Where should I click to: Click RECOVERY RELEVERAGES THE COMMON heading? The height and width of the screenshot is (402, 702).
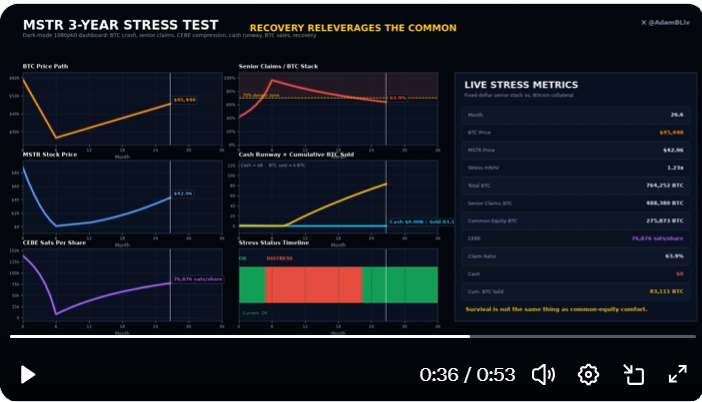coord(353,28)
